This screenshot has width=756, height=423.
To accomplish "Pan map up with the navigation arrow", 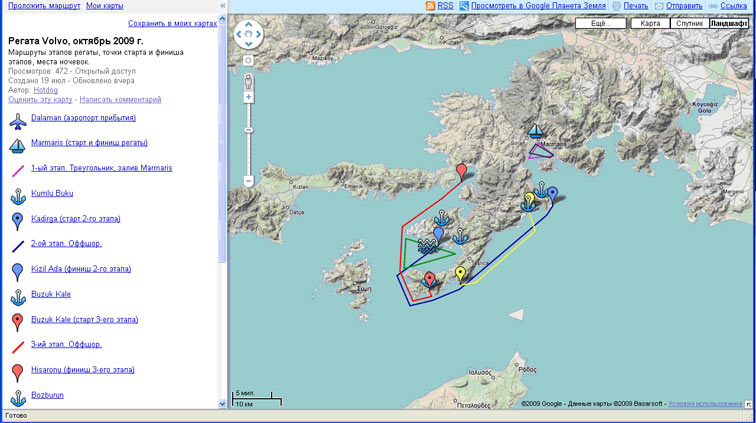I will coord(248,24).
